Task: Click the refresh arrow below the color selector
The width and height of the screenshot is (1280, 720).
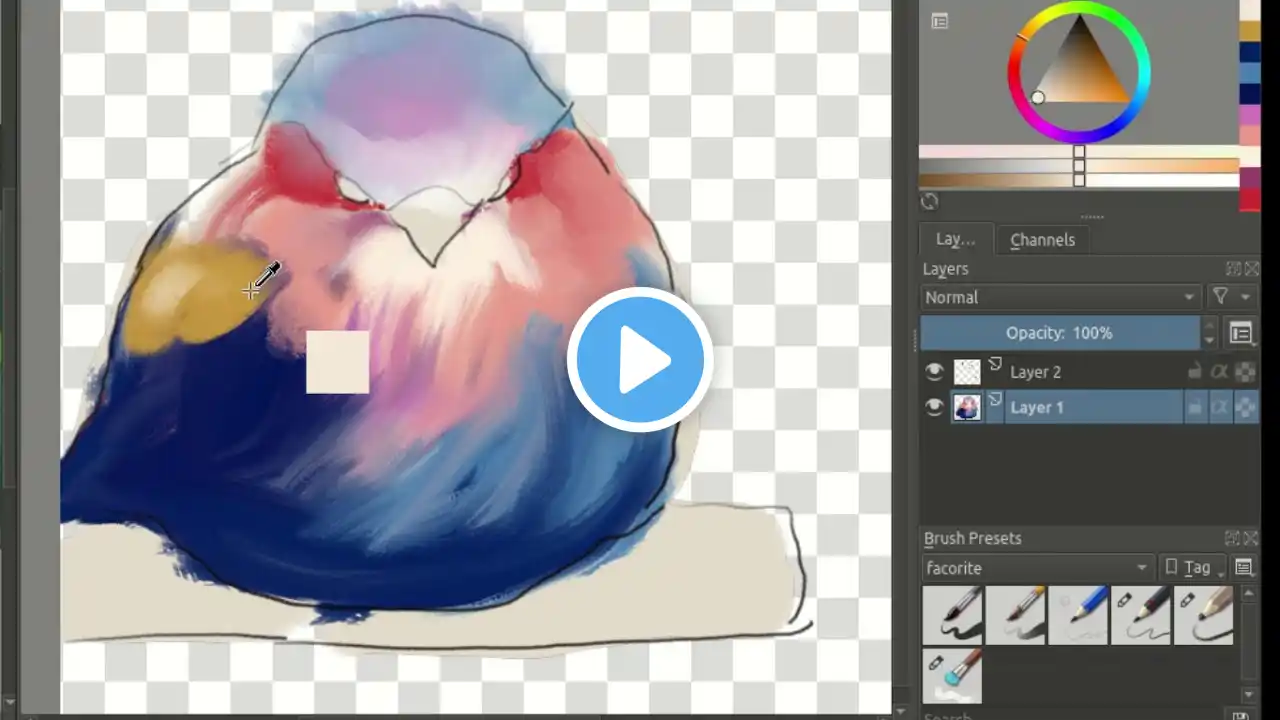Action: click(x=929, y=201)
